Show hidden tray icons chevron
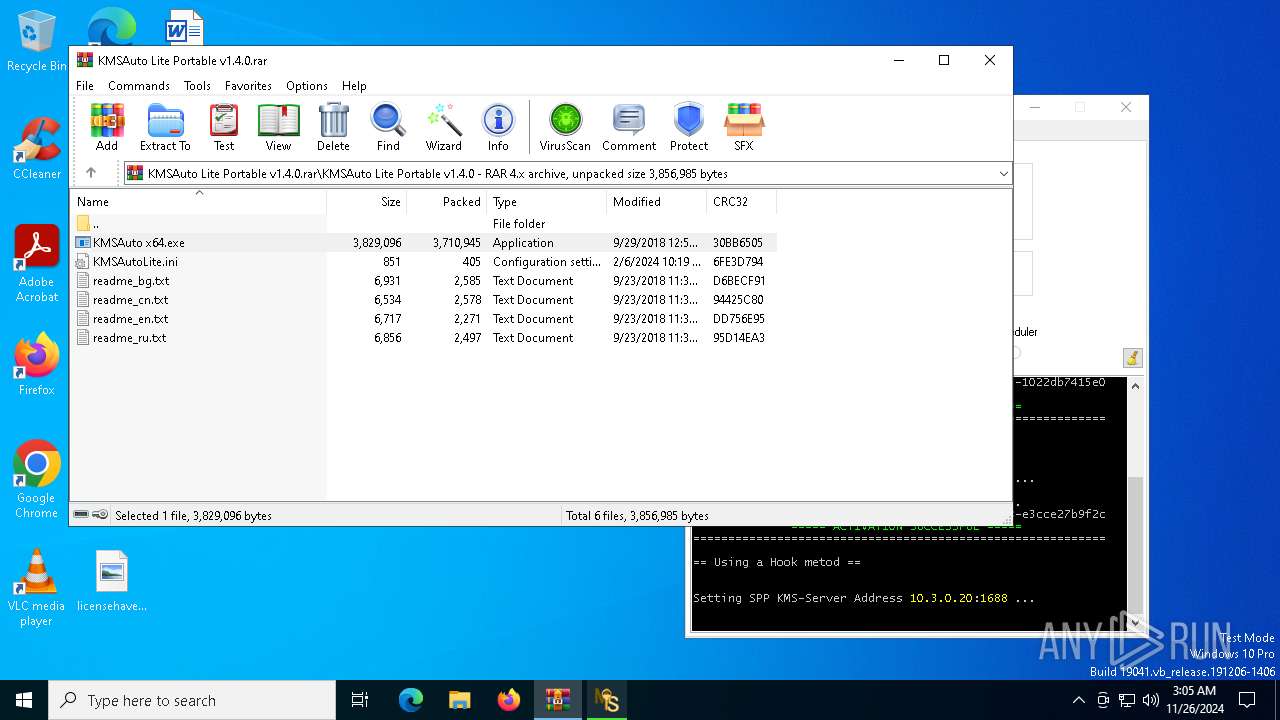Image resolution: width=1280 pixels, height=720 pixels. (1078, 700)
